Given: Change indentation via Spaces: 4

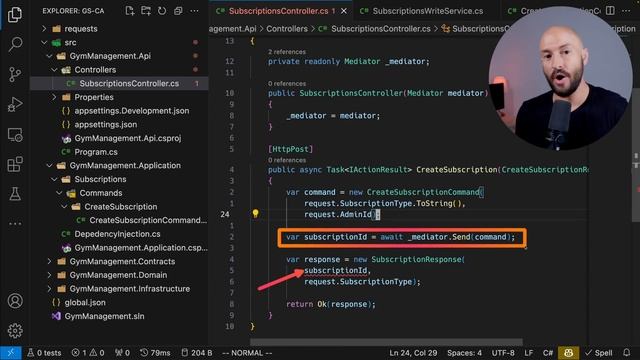Looking at the screenshot, I should click(464, 353).
